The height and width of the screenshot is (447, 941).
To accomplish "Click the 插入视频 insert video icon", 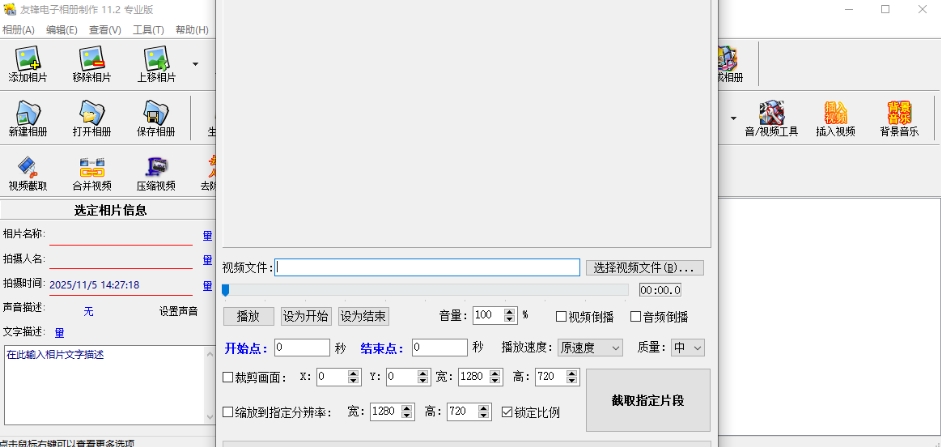I will tap(835, 118).
